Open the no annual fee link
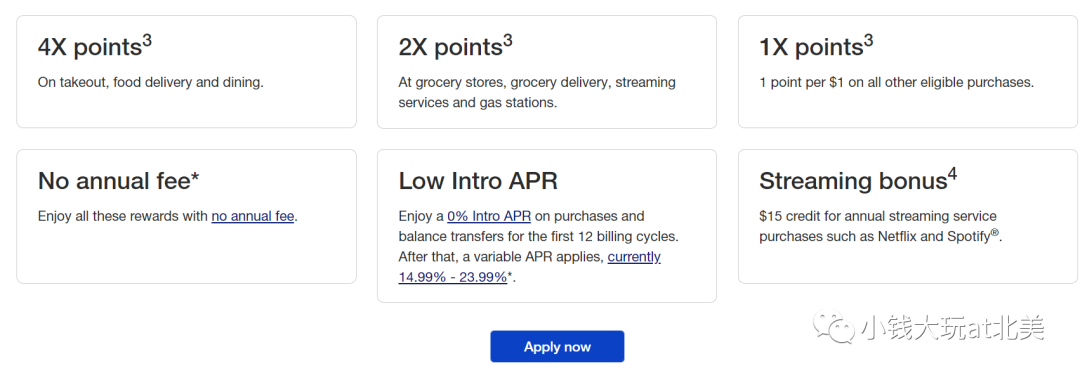This screenshot has width=1080, height=375. tap(253, 216)
